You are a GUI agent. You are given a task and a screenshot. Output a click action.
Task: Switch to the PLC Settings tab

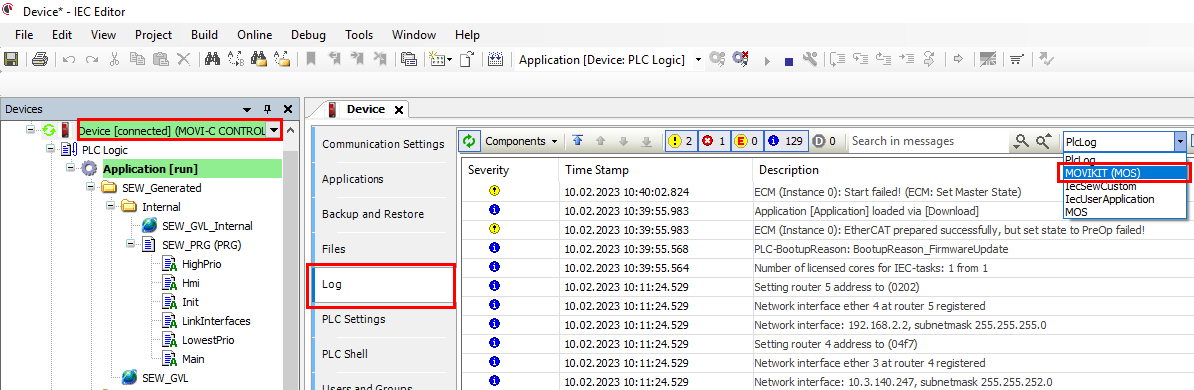click(x=353, y=319)
